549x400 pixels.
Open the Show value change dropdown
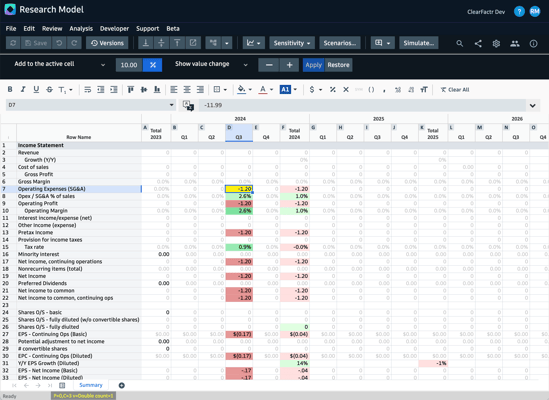click(211, 64)
